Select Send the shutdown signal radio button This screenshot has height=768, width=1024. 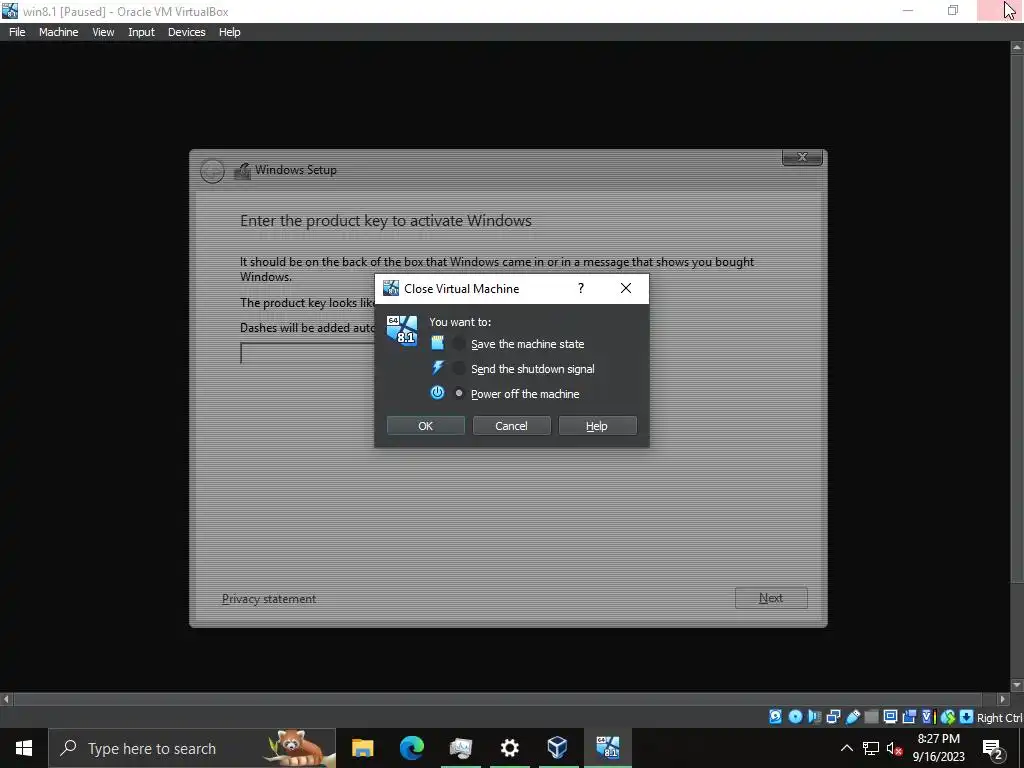(459, 368)
